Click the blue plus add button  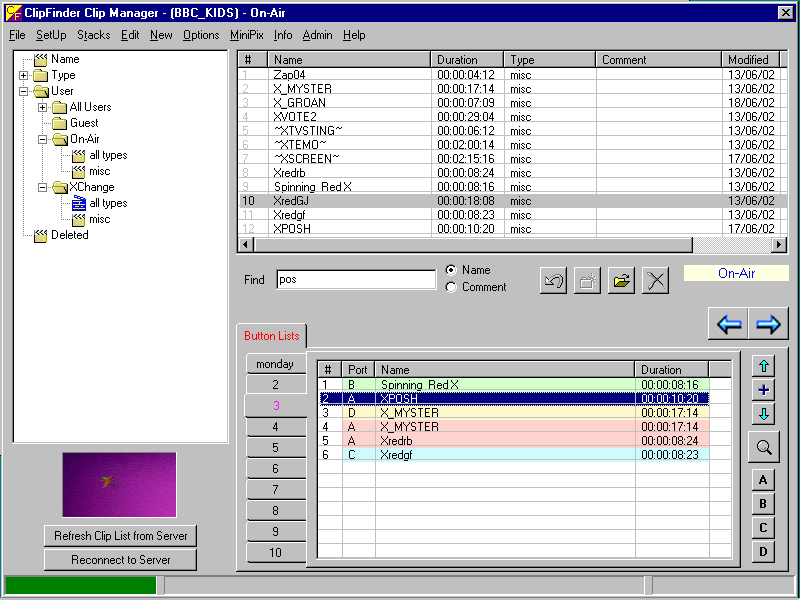(763, 390)
